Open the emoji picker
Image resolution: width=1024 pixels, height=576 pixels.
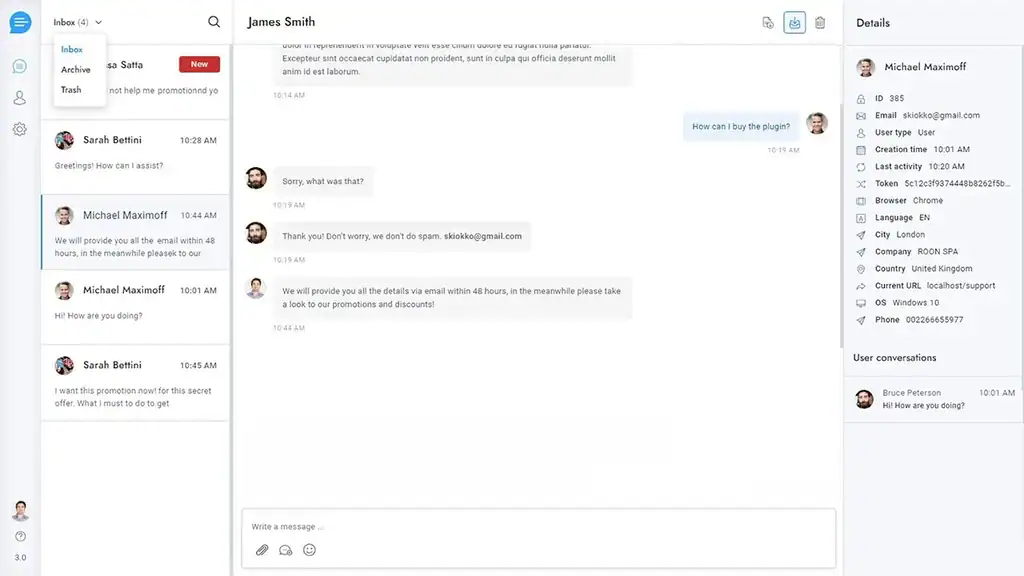point(310,550)
